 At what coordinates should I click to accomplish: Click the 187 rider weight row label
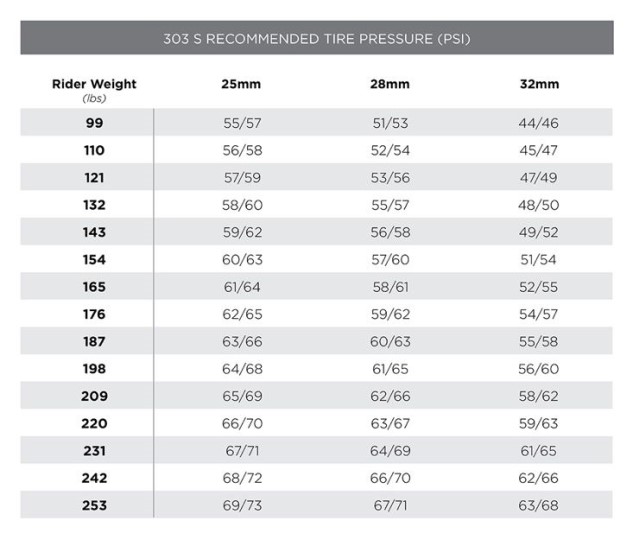click(x=94, y=341)
